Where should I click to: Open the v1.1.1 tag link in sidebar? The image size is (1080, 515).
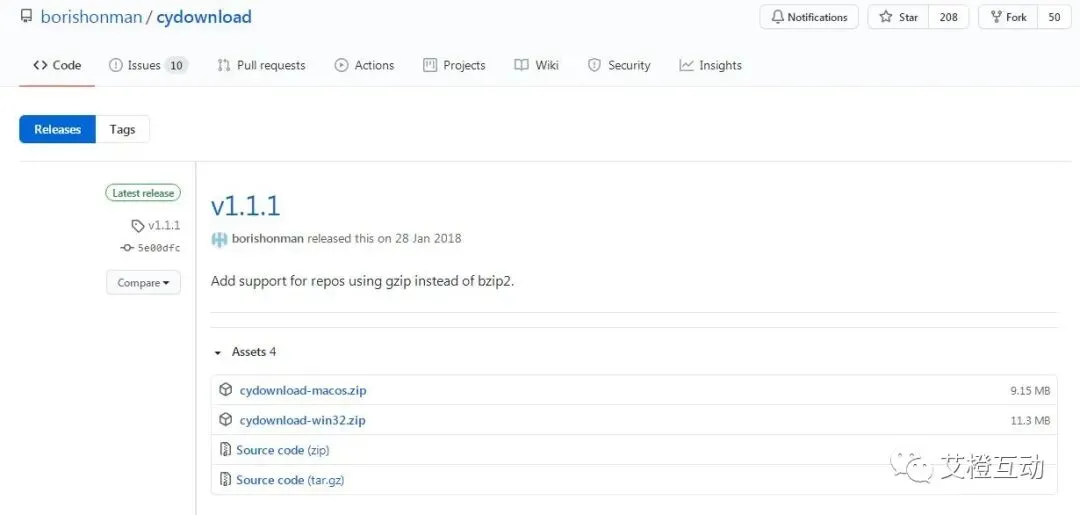pyautogui.click(x=164, y=226)
